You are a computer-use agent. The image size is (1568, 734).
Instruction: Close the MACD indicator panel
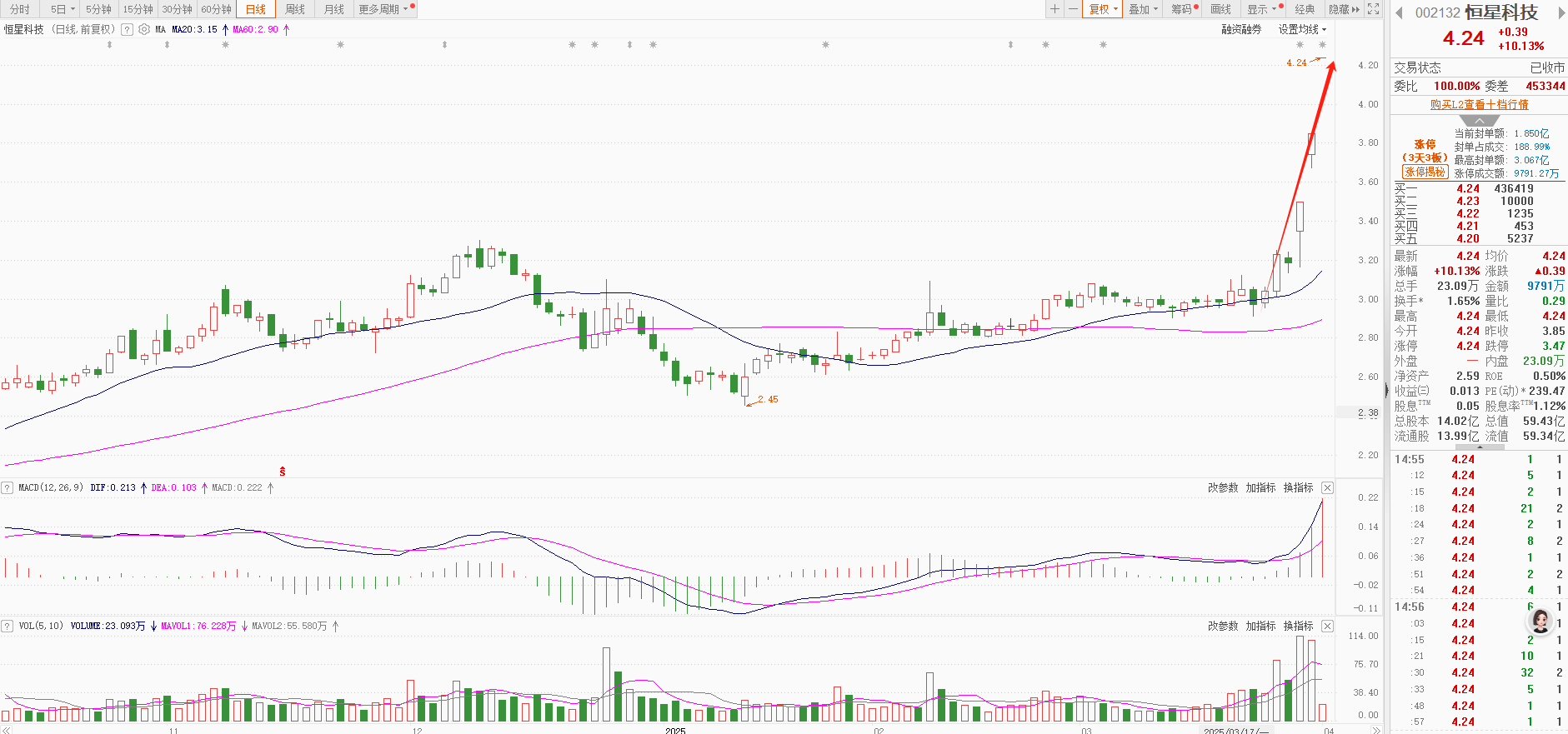(1328, 487)
